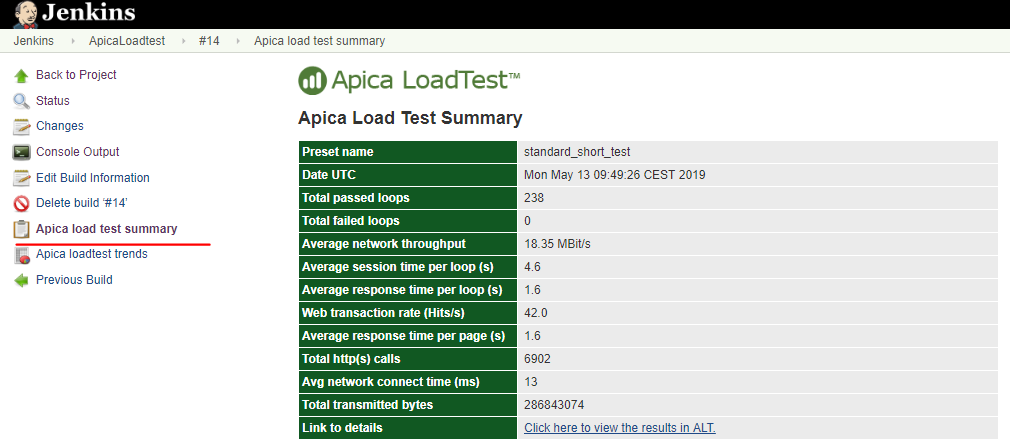Screen dimensions: 1010x445
Task: Open the Console Output link
Action: point(77,152)
